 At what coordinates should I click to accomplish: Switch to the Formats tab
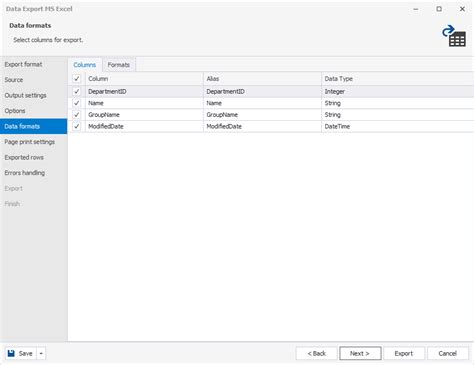(119, 65)
